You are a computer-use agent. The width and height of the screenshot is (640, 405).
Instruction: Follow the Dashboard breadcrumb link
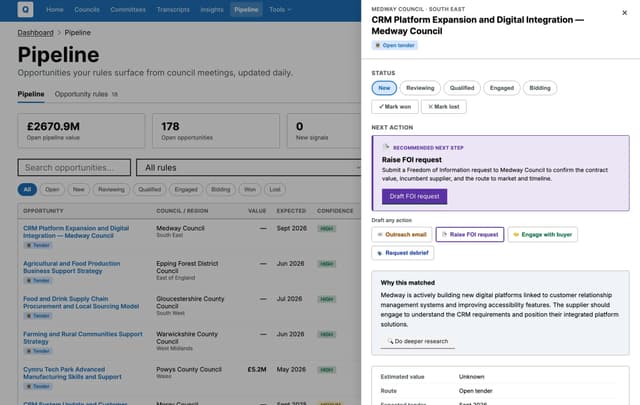36,33
